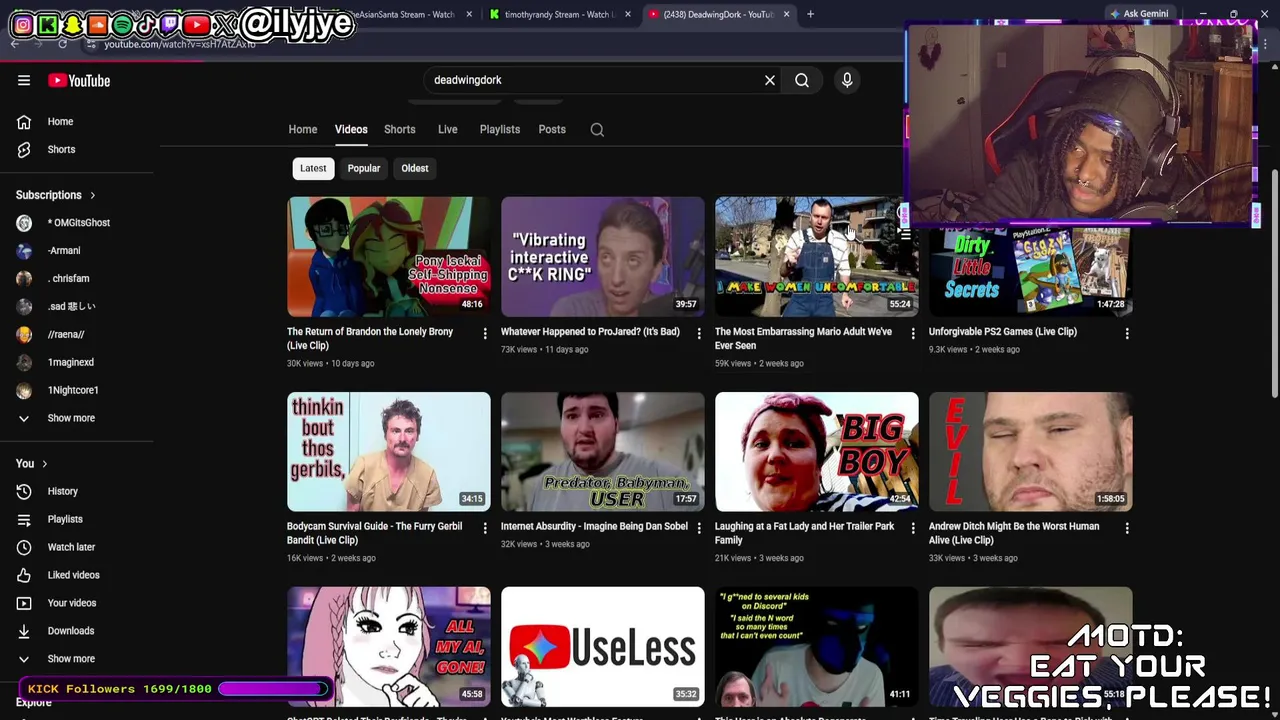Switch to channel Live tab

[447, 129]
